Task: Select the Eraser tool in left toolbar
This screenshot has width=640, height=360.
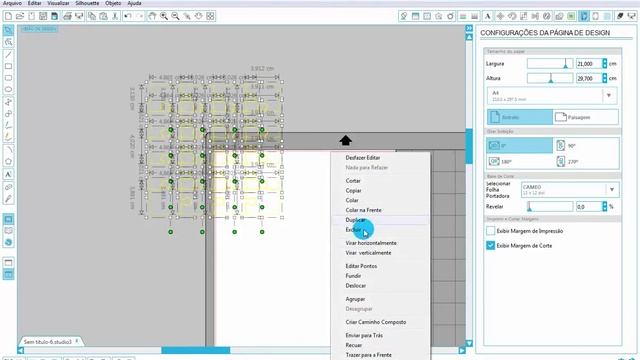Action: 8,187
